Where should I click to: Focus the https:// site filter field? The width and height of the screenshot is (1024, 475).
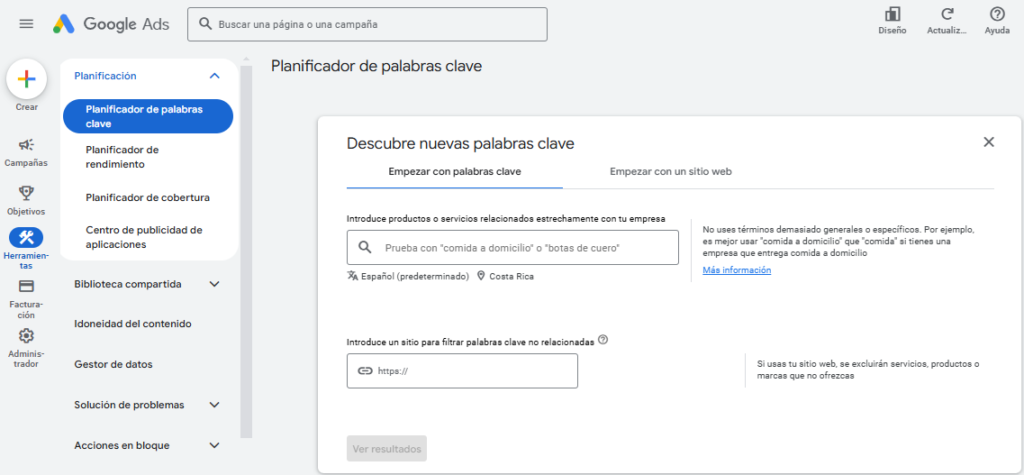click(x=462, y=371)
